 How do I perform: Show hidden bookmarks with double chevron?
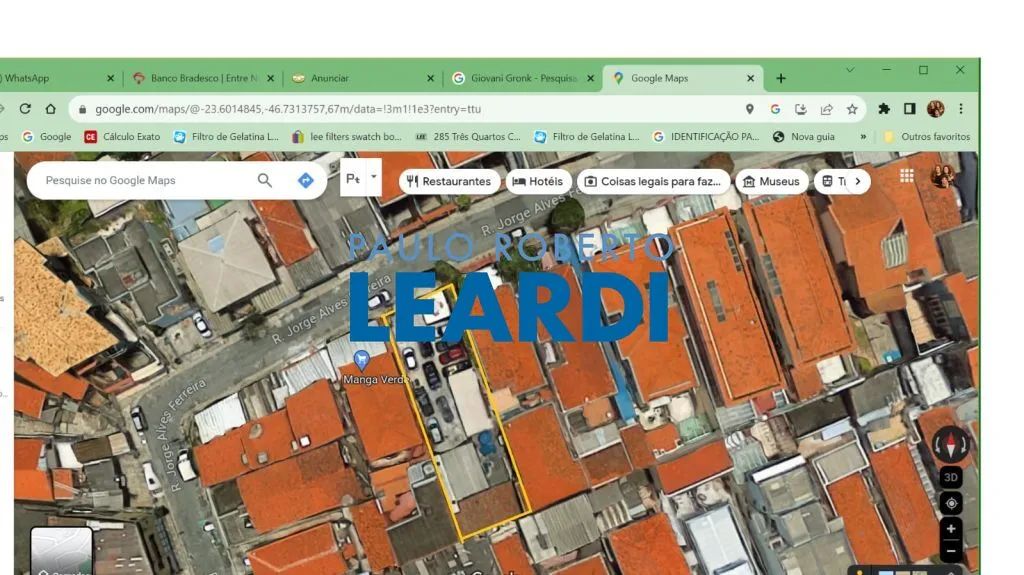point(863,137)
